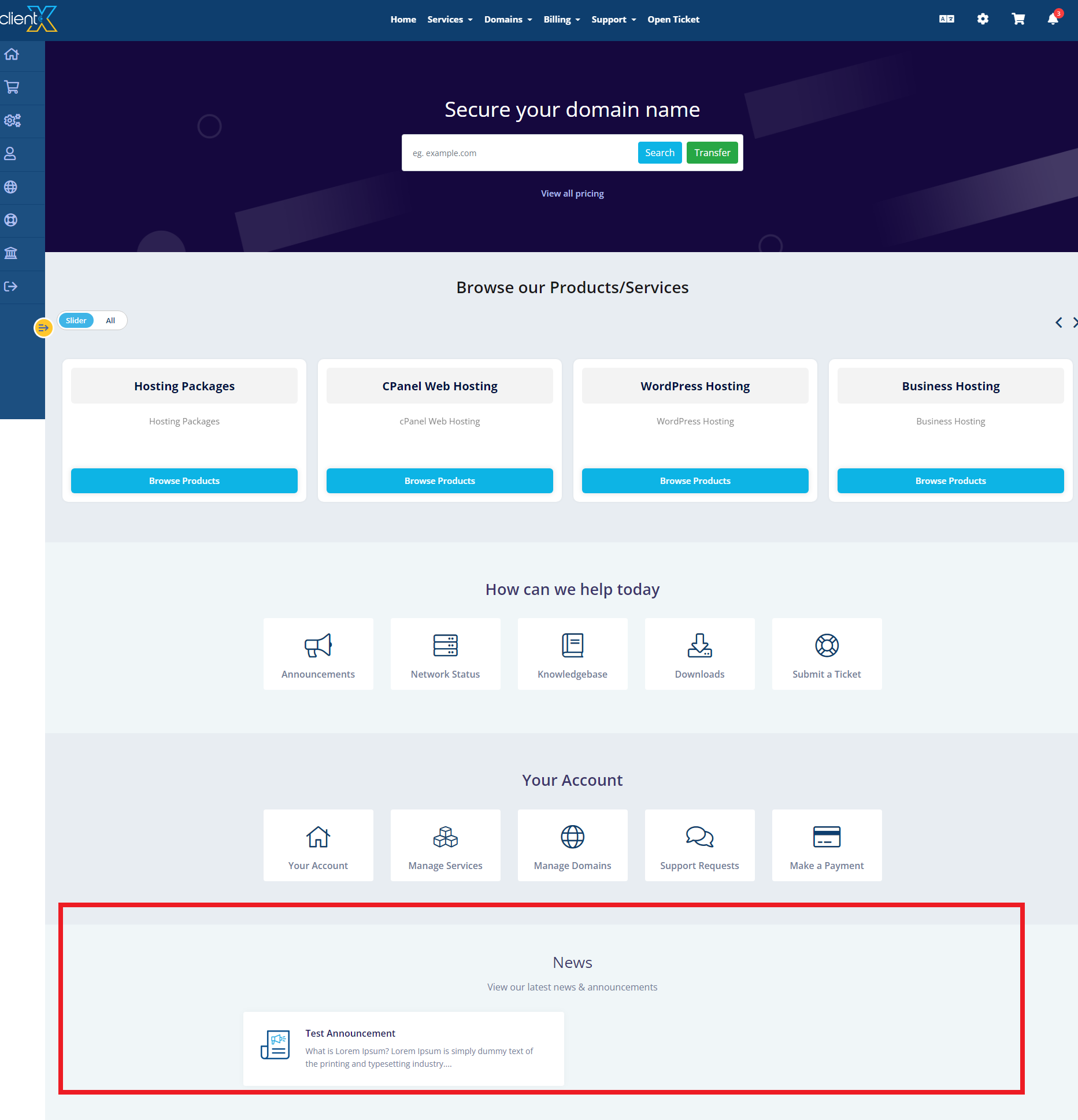Go to previous products slide

tap(1058, 323)
